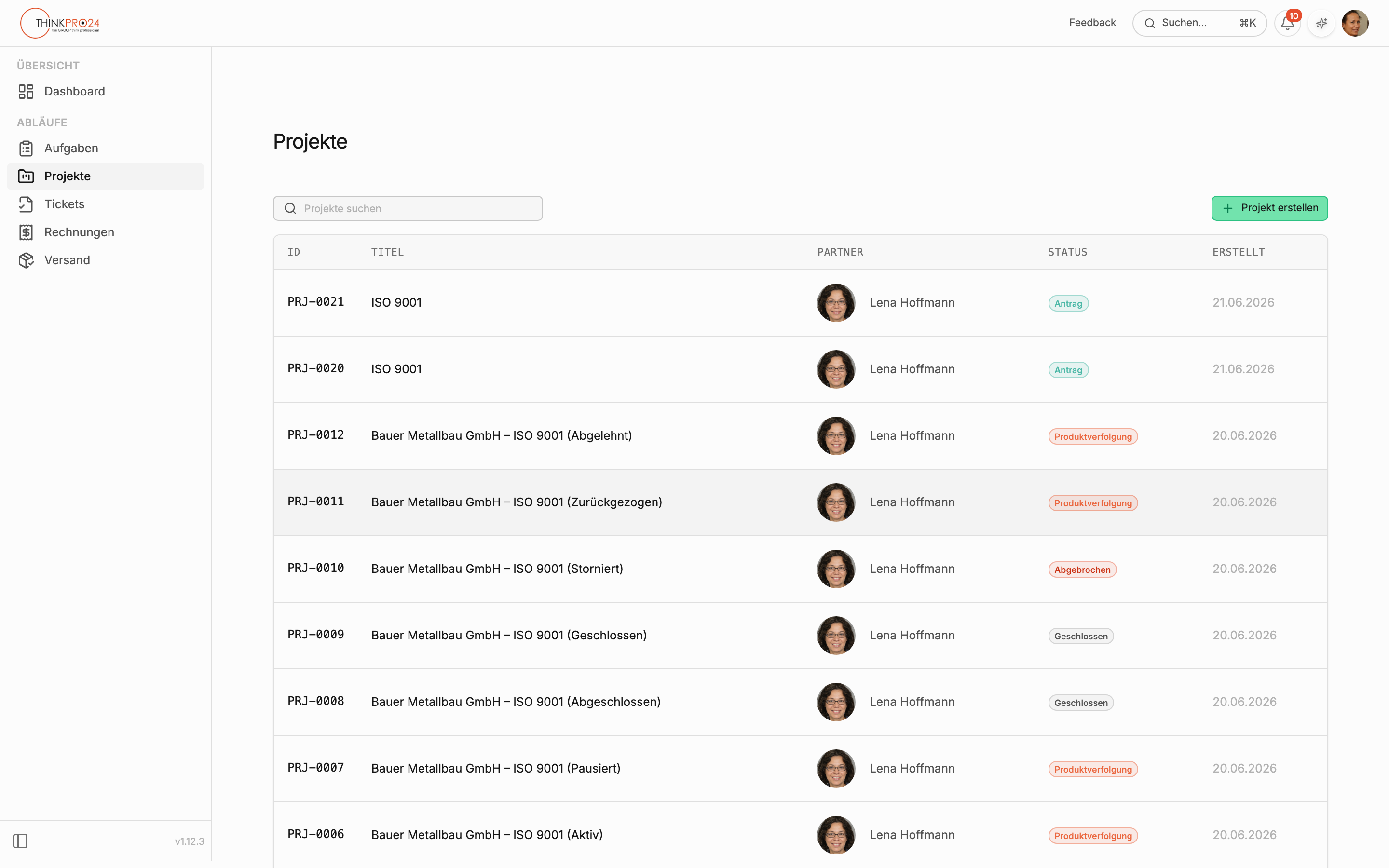Open the global Suchen search box

point(1199,23)
